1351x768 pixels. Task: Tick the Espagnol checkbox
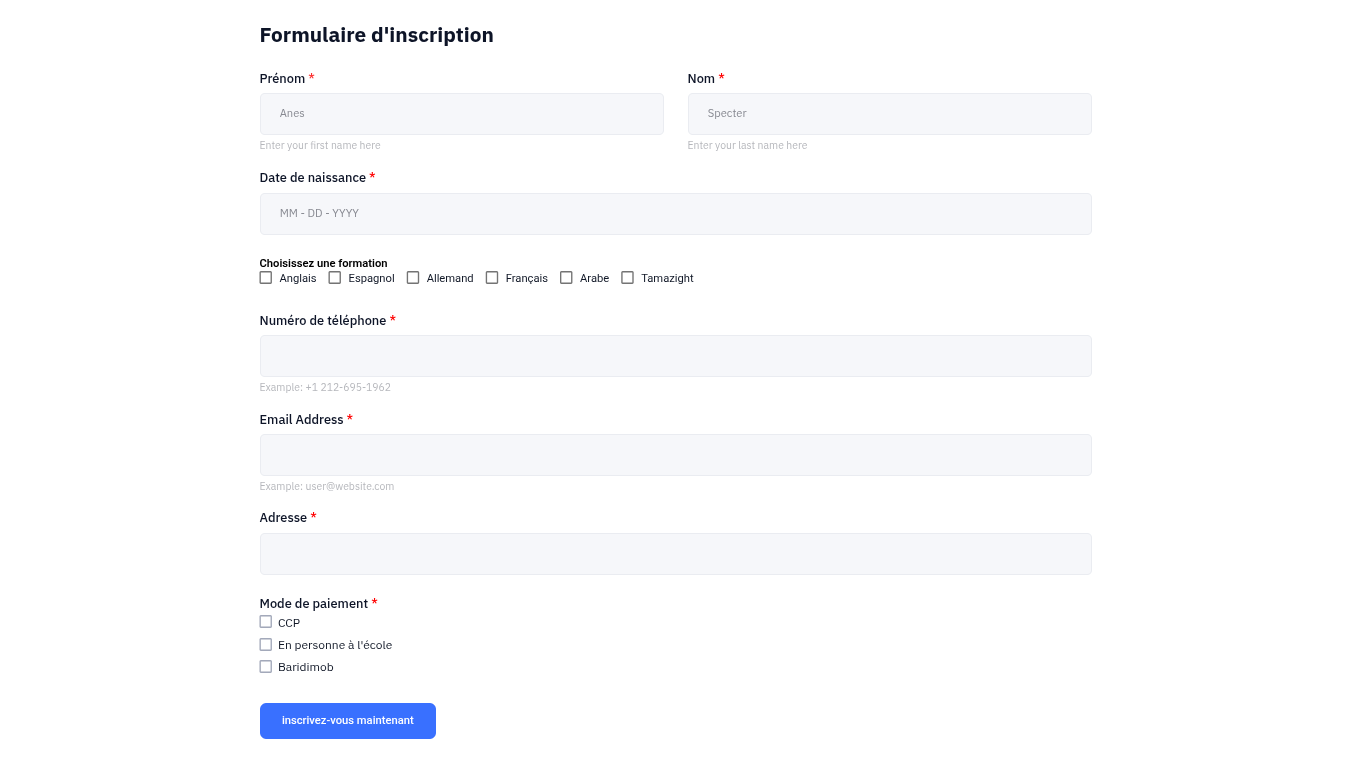[x=335, y=278]
